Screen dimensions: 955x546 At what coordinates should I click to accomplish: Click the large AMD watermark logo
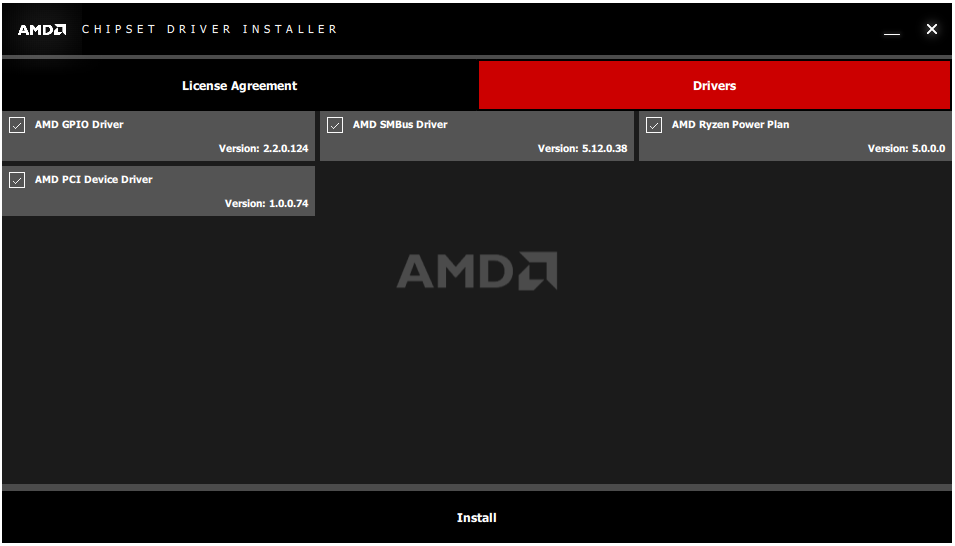(x=477, y=271)
